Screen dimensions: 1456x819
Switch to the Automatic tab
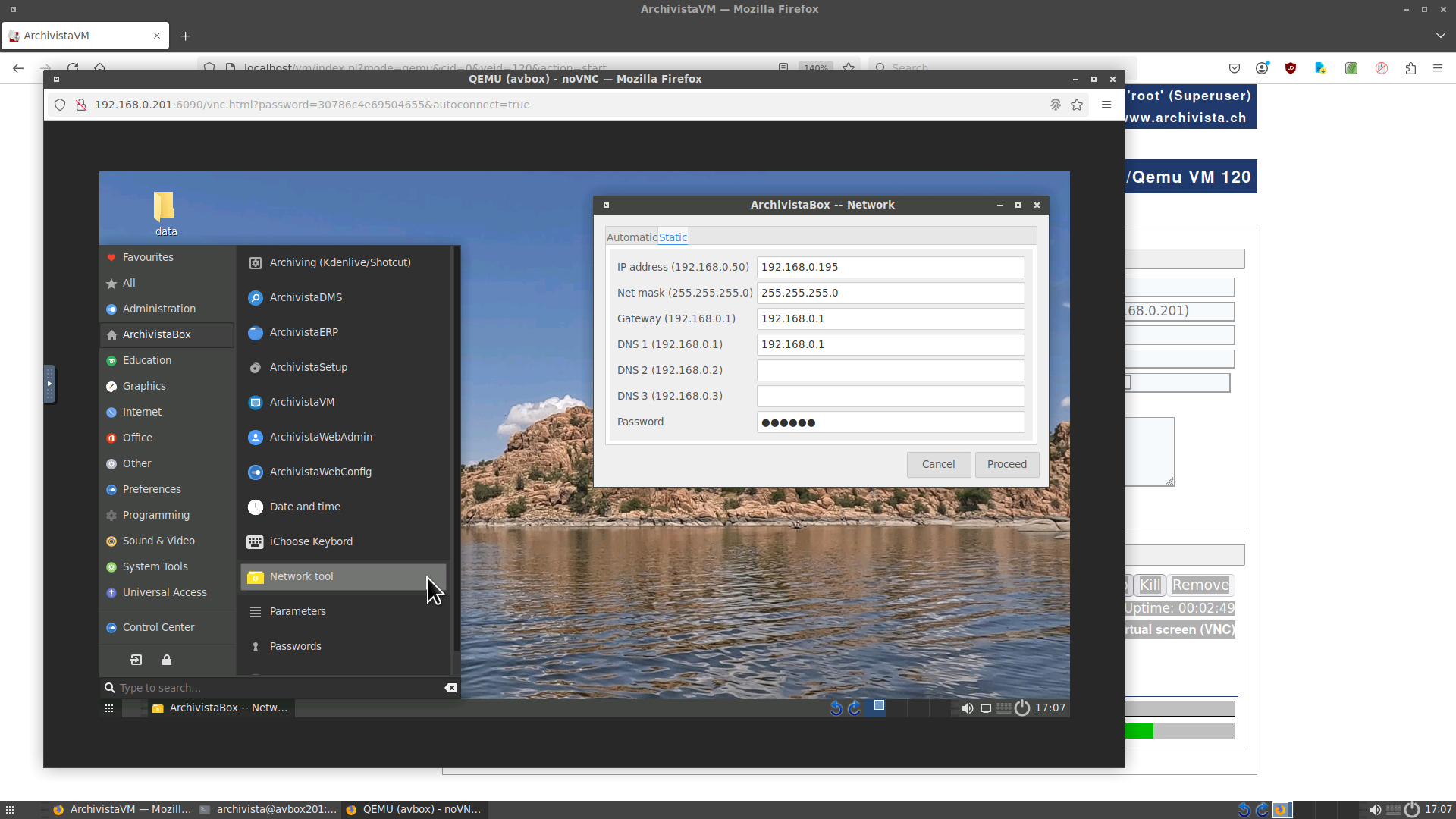point(631,237)
